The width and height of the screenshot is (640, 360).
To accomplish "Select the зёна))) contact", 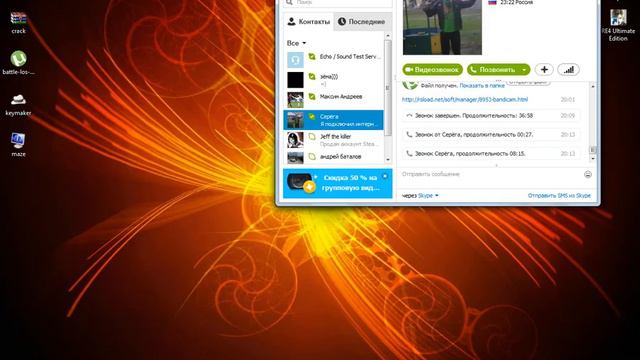I will pos(333,80).
